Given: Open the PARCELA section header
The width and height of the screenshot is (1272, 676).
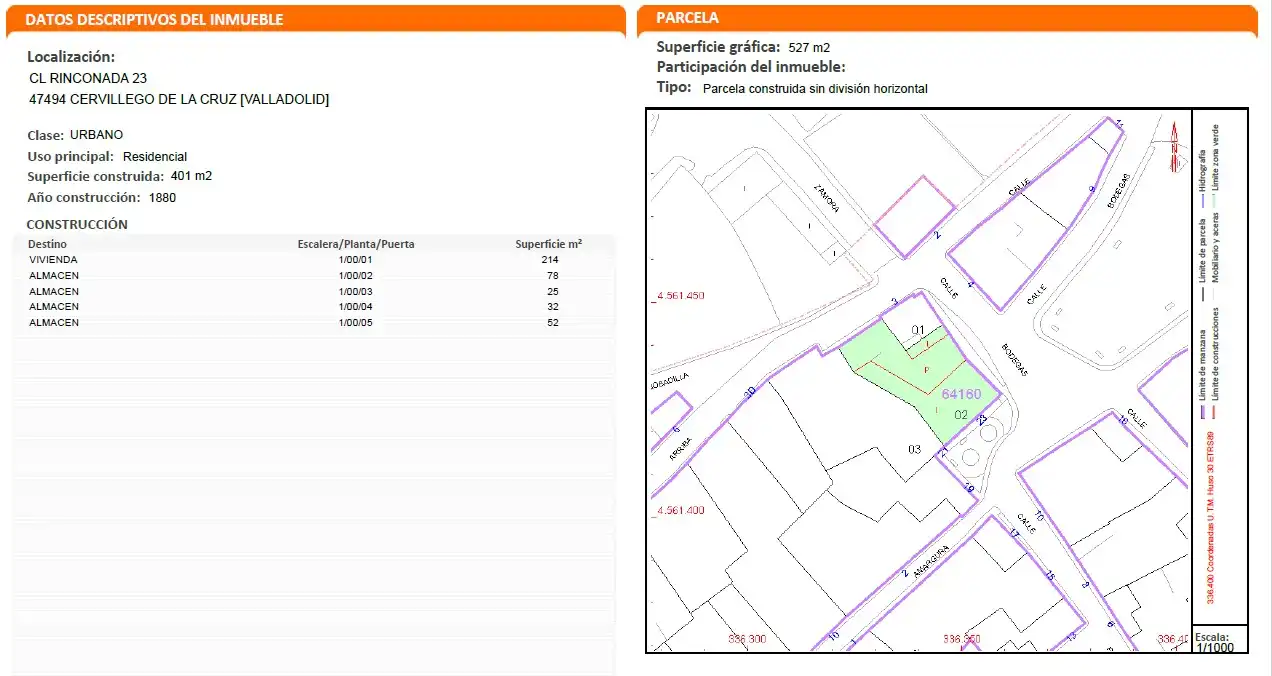Looking at the screenshot, I should (x=687, y=18).
